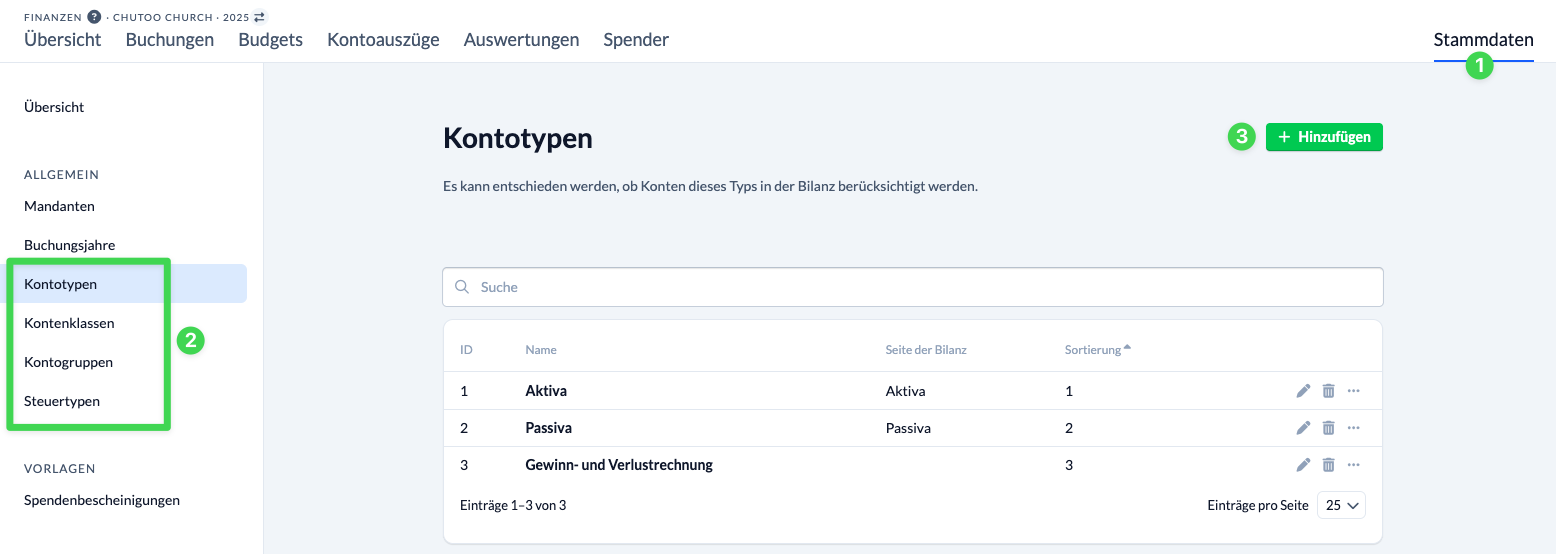Viewport: 1556px width, 554px height.
Task: Open the entries per page dropdown
Action: pyautogui.click(x=1341, y=506)
